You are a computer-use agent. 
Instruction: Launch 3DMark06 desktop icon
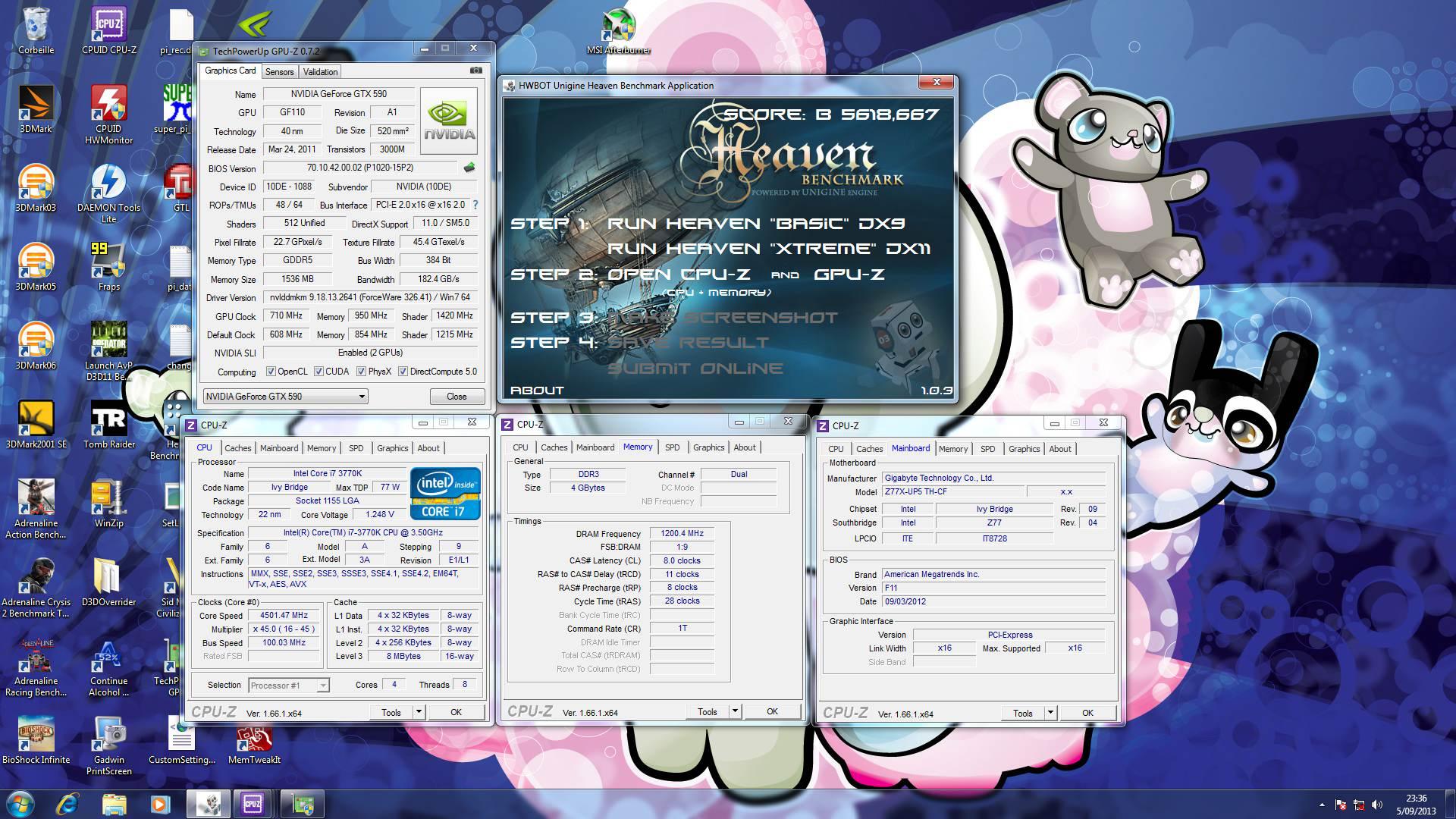pos(36,346)
